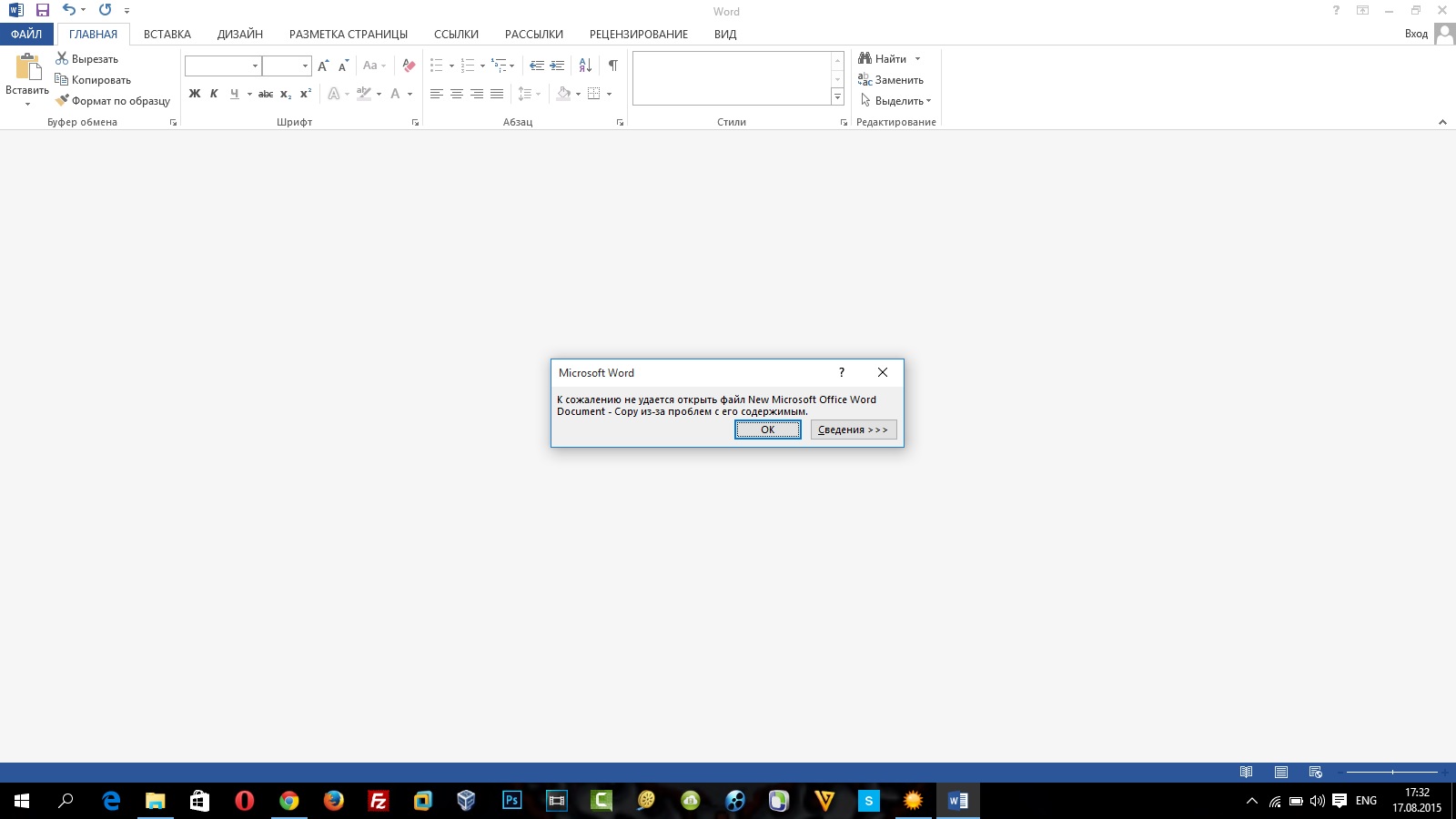Screen dimensions: 1456x819
Task: Open the font name dropdown
Action: (x=255, y=66)
